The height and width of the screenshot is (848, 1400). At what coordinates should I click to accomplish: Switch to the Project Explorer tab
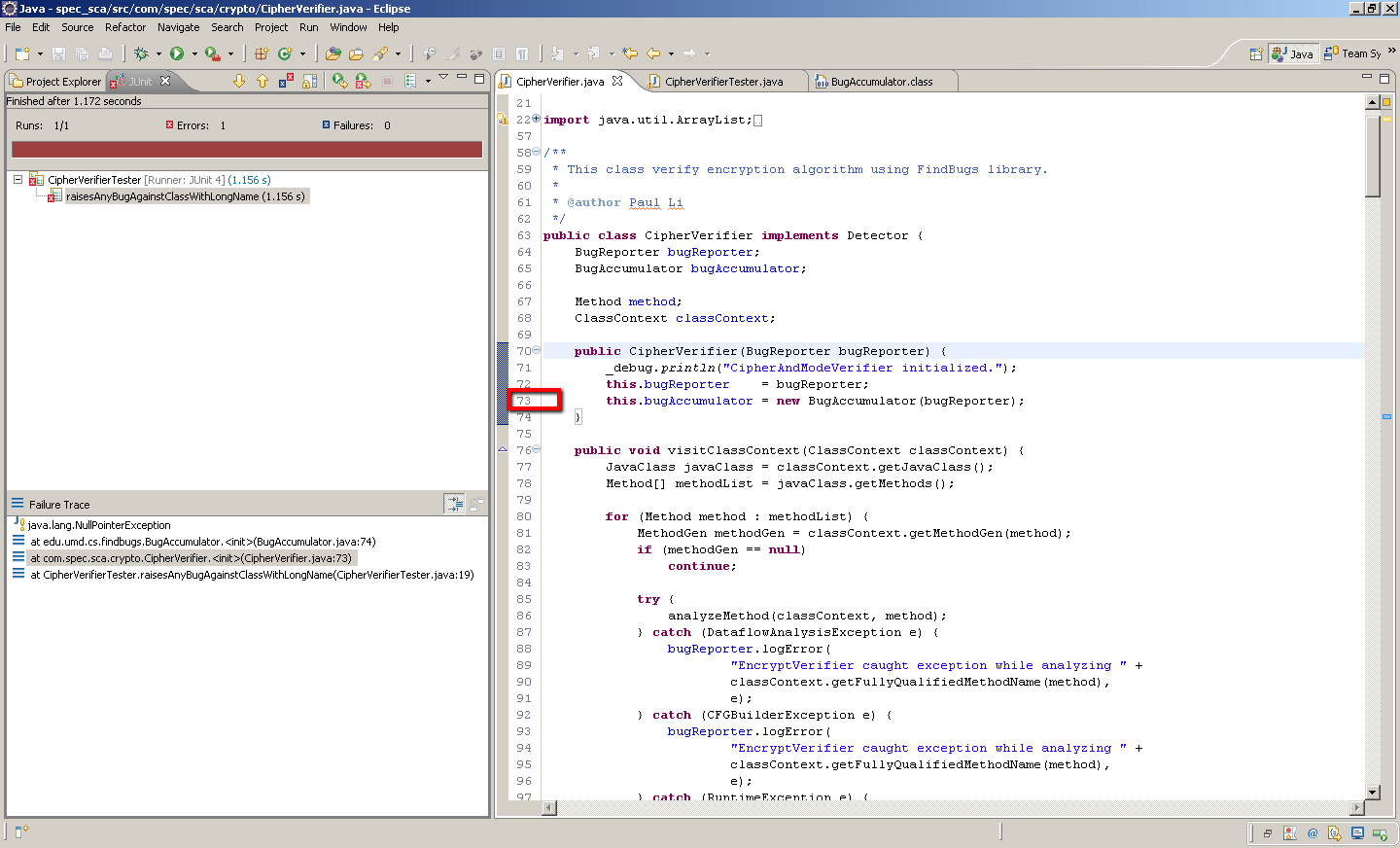(x=55, y=82)
